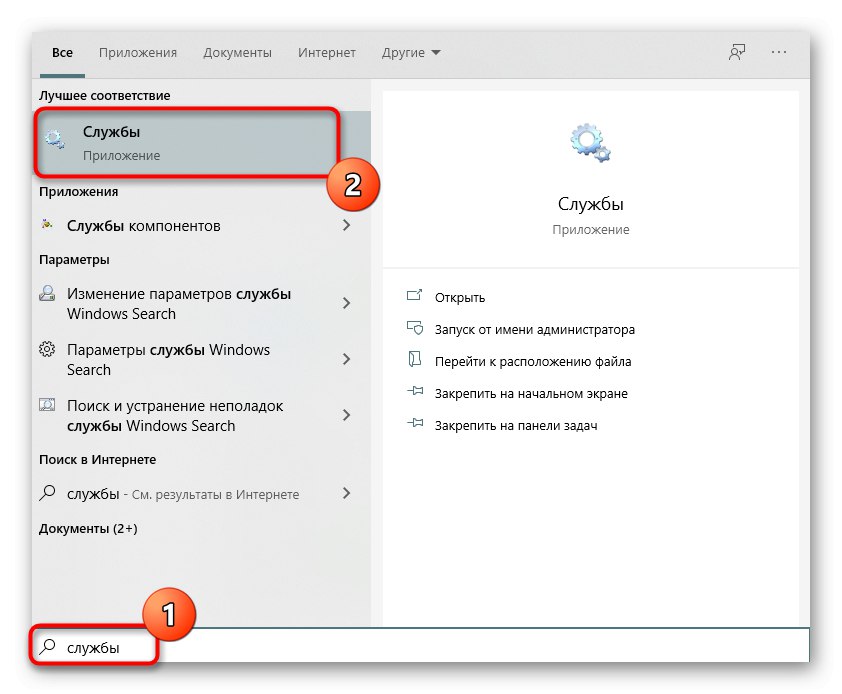Expand the службы web search result
842x694 pixels.
pyautogui.click(x=347, y=493)
